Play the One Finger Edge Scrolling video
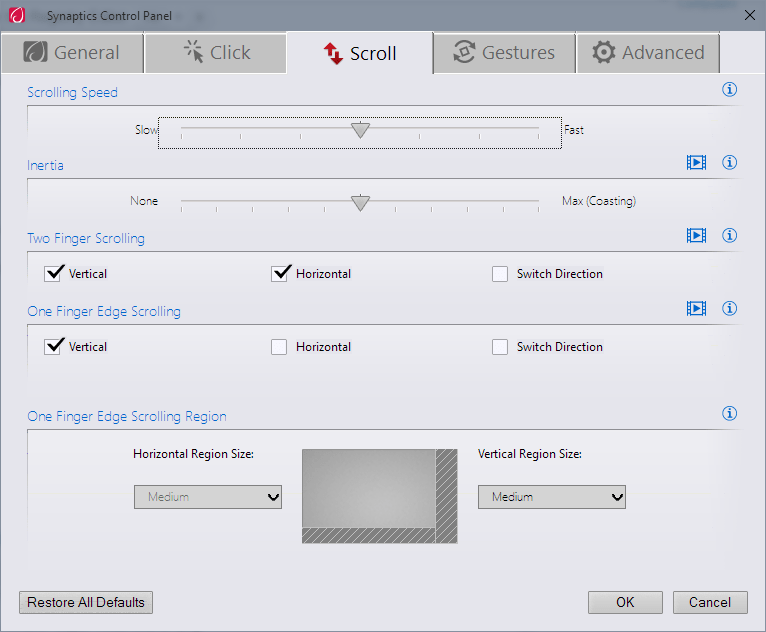The width and height of the screenshot is (766, 632). click(x=696, y=308)
